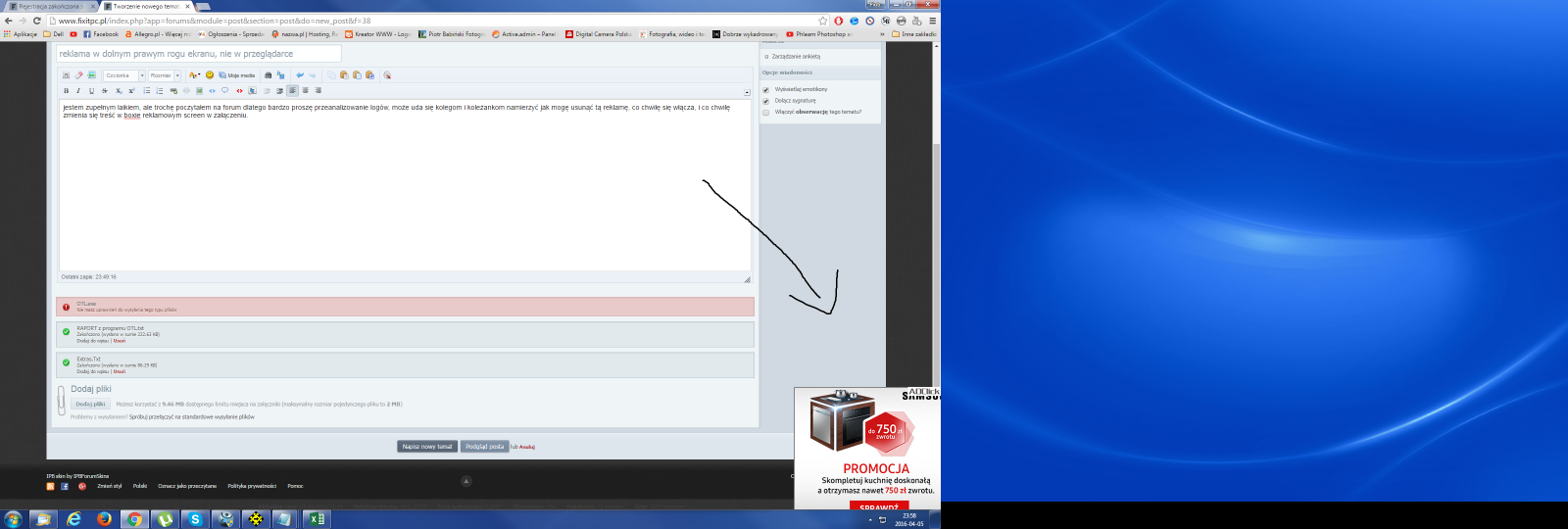Image resolution: width=1568 pixels, height=529 pixels.
Task: Open the Rozmiar size dropdown
Action: click(x=165, y=75)
